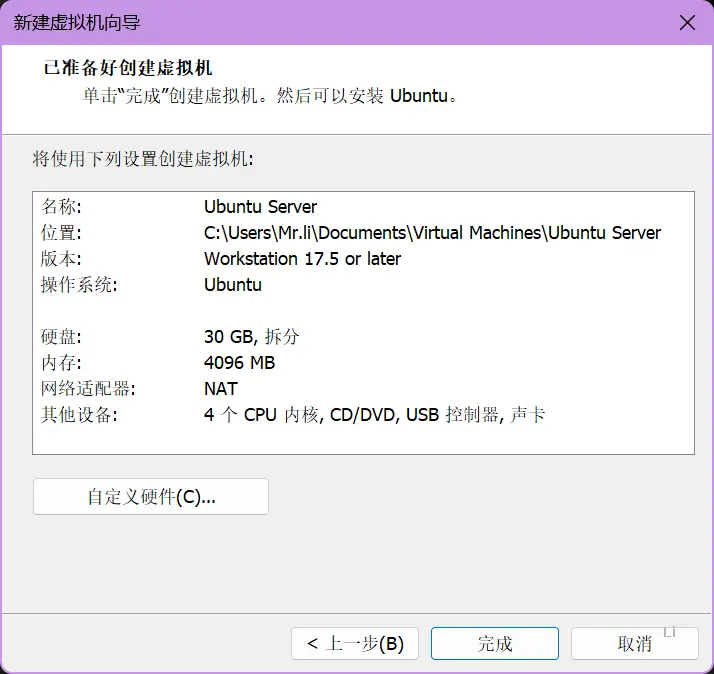Open 自定义硬件(C)... hardware settings
Screen dimensions: 714x674
151,496
